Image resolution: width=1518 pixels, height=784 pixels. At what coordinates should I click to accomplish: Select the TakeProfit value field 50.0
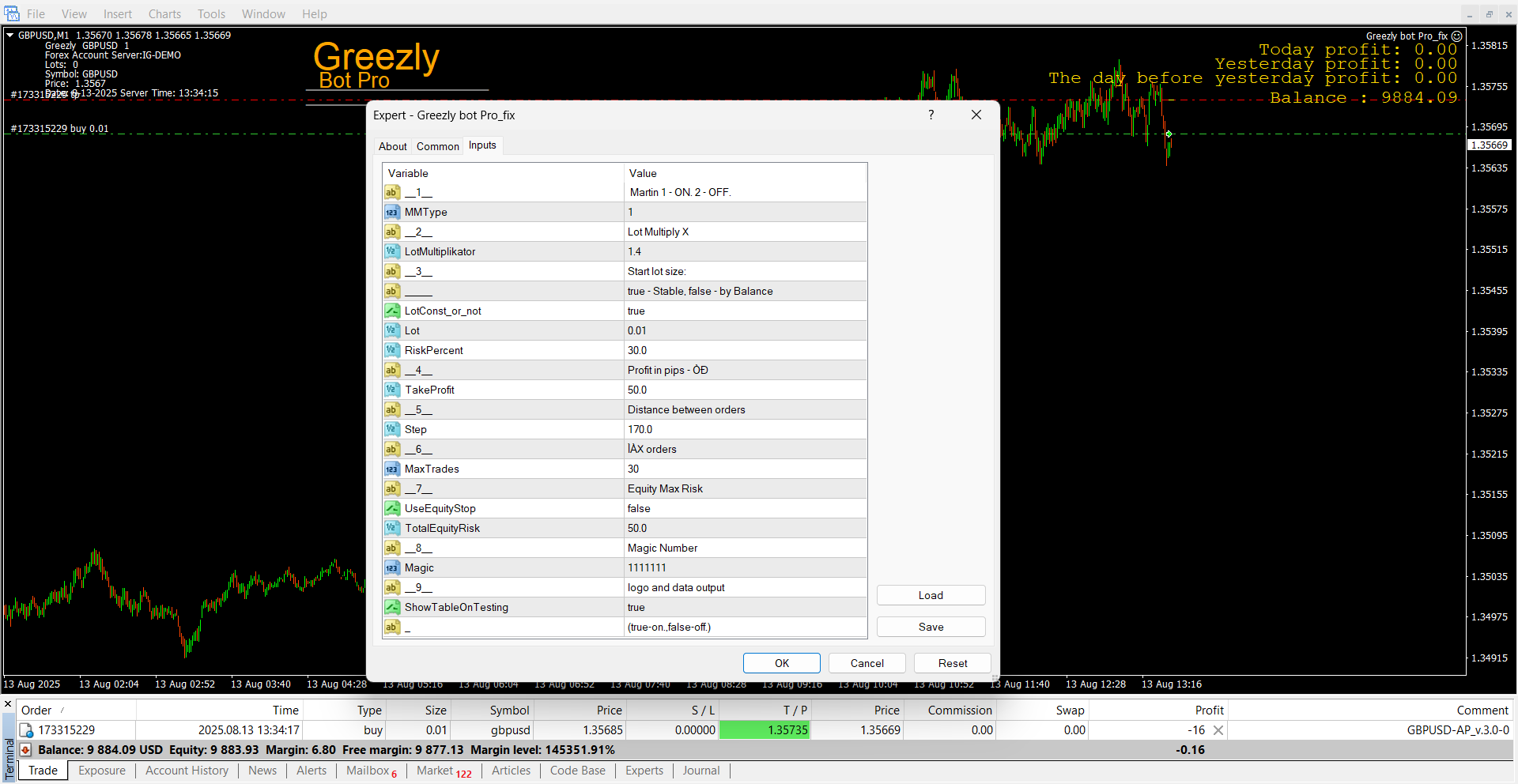743,390
